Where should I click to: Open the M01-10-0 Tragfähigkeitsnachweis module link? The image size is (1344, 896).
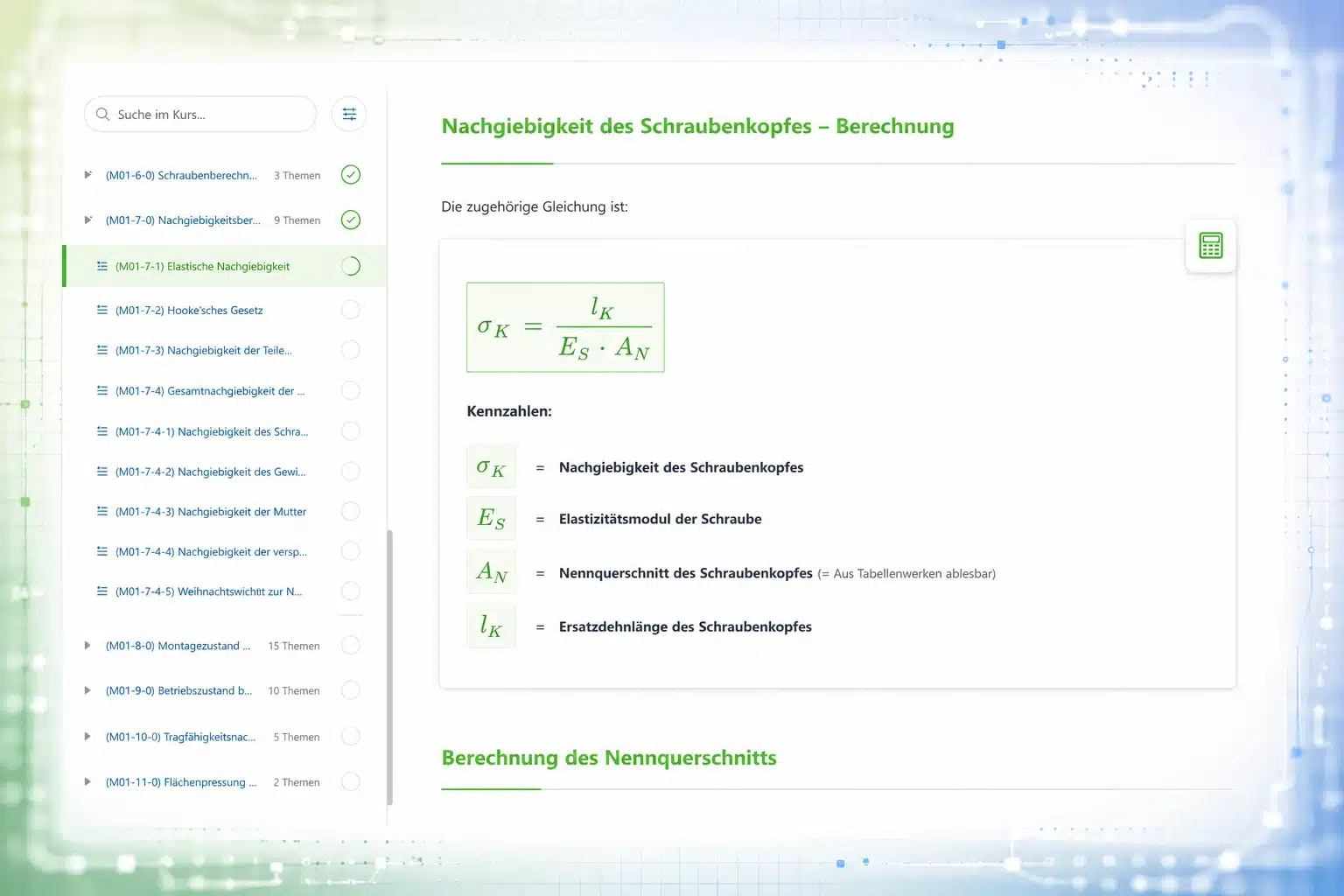pyautogui.click(x=180, y=737)
